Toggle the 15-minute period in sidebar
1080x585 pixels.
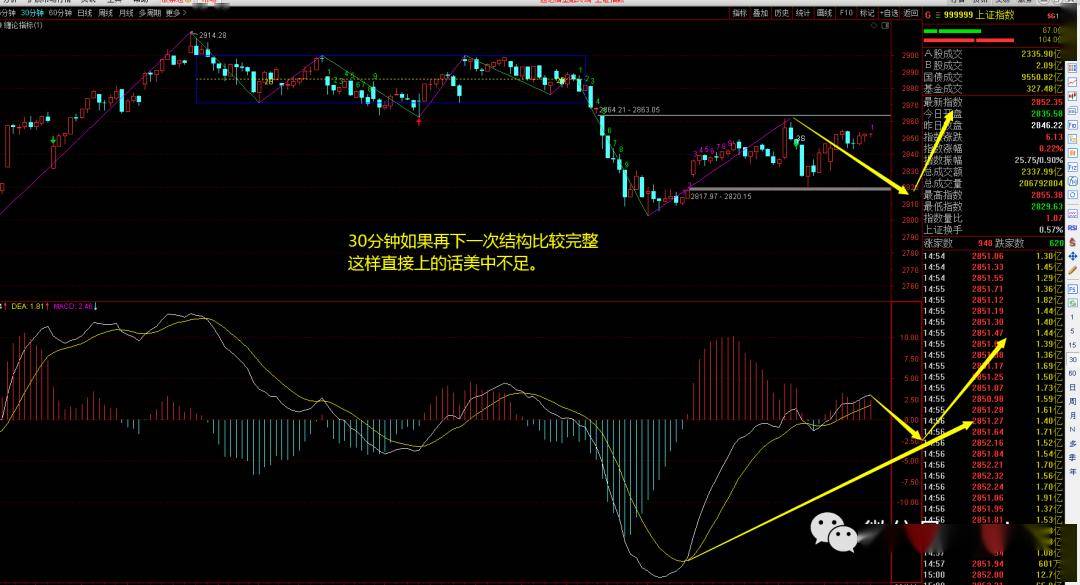tap(1072, 345)
